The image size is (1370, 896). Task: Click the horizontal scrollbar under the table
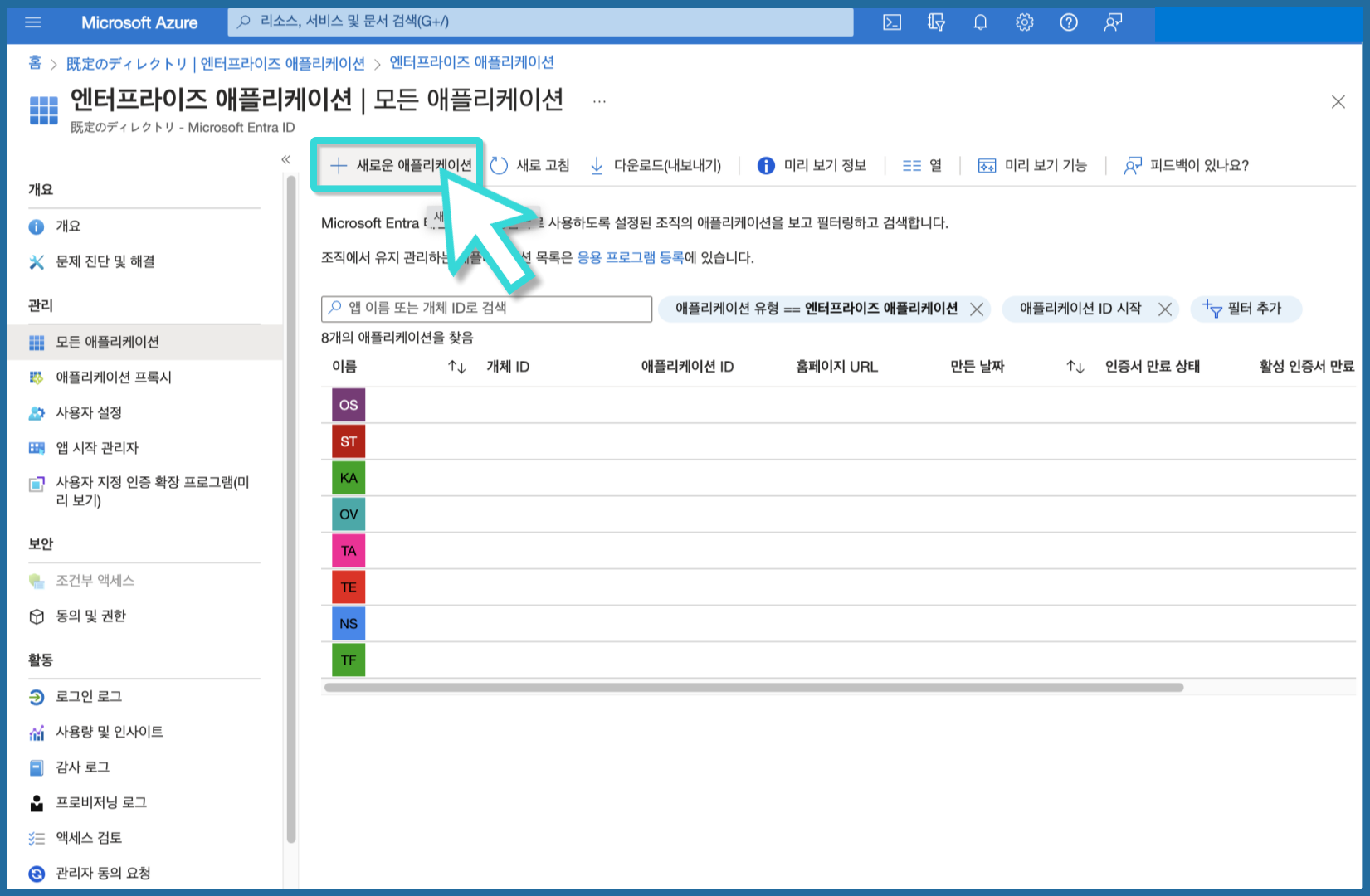pos(753,688)
